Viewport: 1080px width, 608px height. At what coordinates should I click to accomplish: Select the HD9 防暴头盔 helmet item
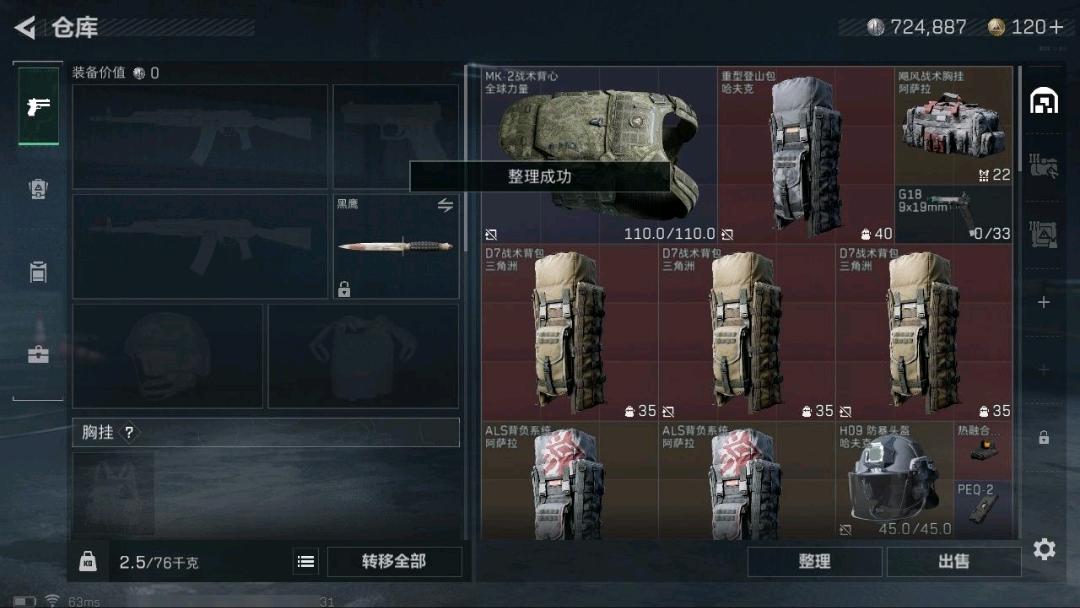click(x=894, y=481)
